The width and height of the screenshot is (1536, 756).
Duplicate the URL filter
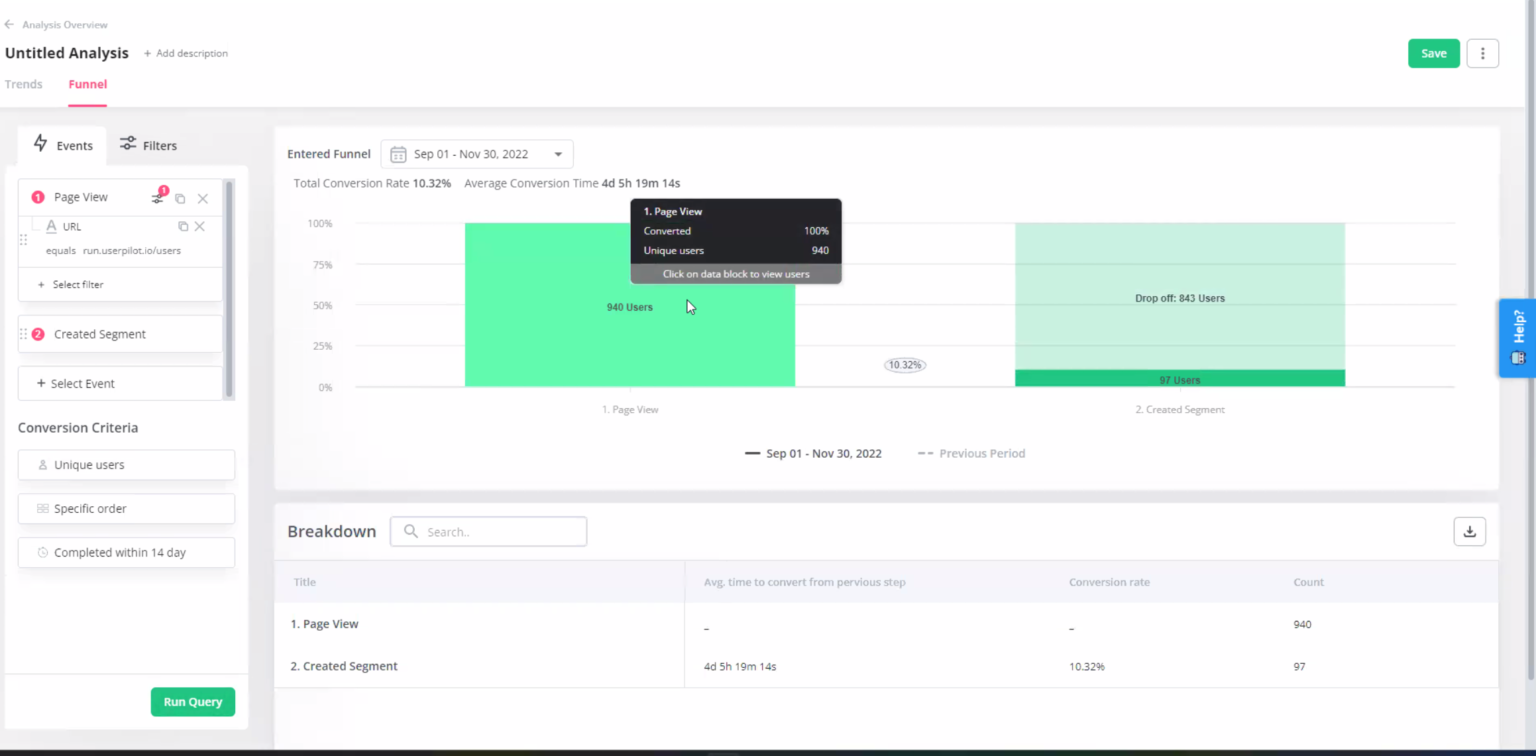(183, 226)
